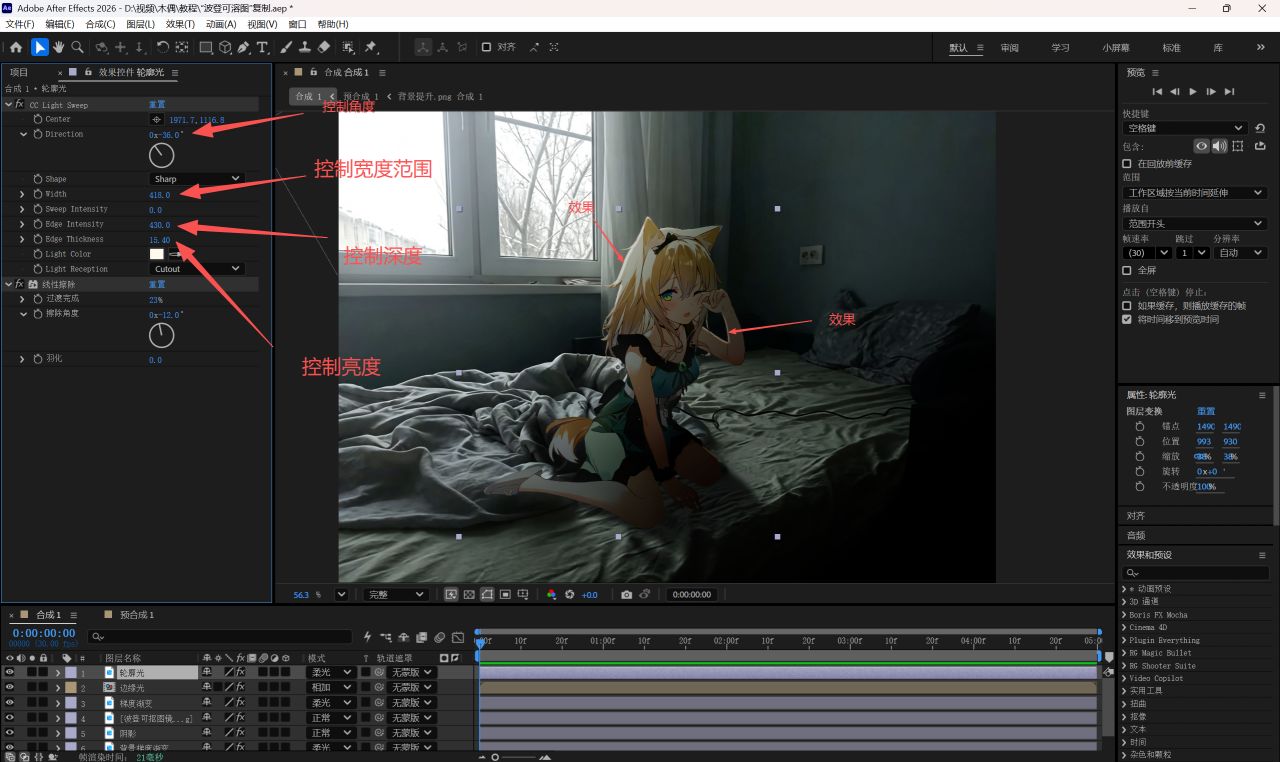Open blending mode dropdown of 边缘光 layer

pos(330,688)
